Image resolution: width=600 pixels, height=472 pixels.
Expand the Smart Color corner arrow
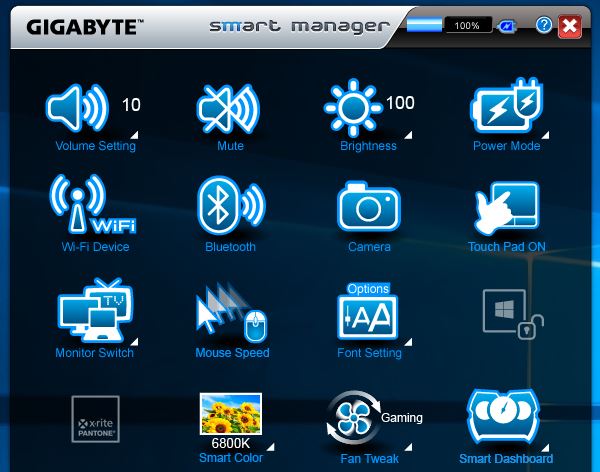[271, 447]
